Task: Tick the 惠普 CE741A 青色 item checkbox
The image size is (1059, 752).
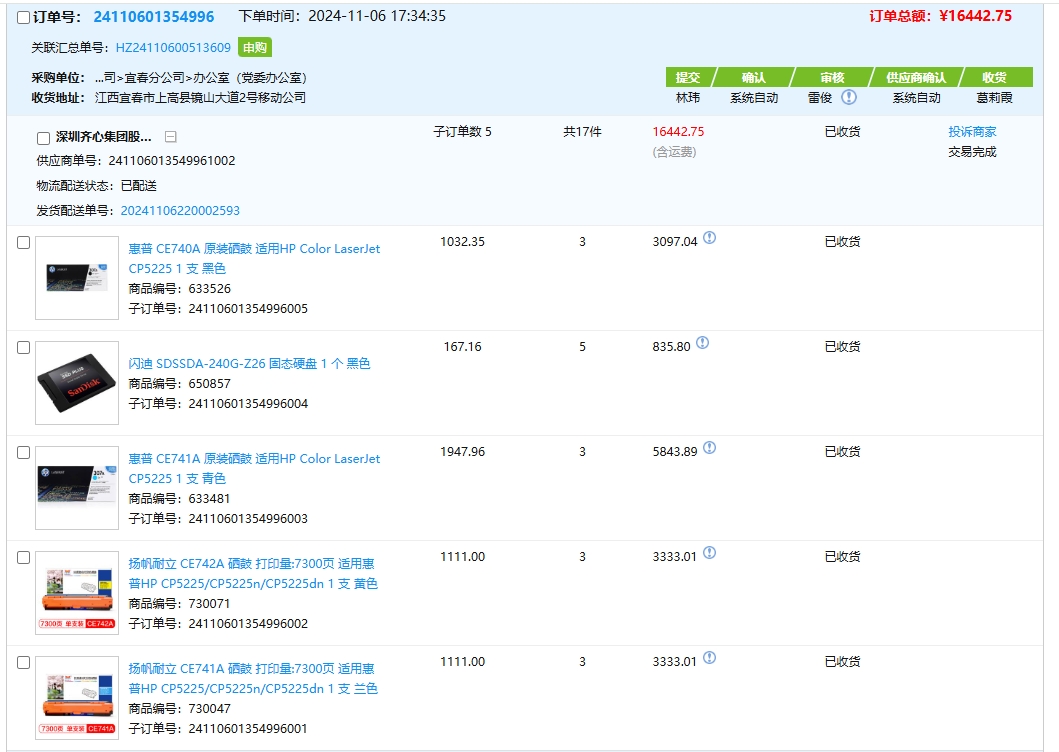Action: tap(24, 453)
